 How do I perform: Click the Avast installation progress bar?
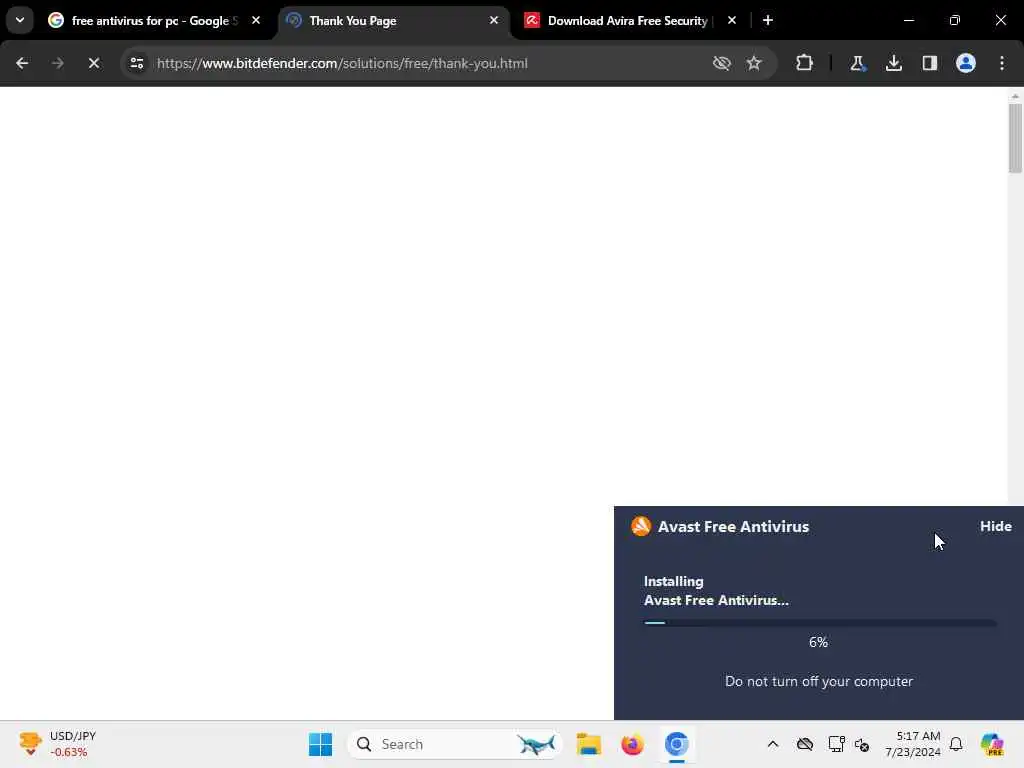[x=820, y=623]
